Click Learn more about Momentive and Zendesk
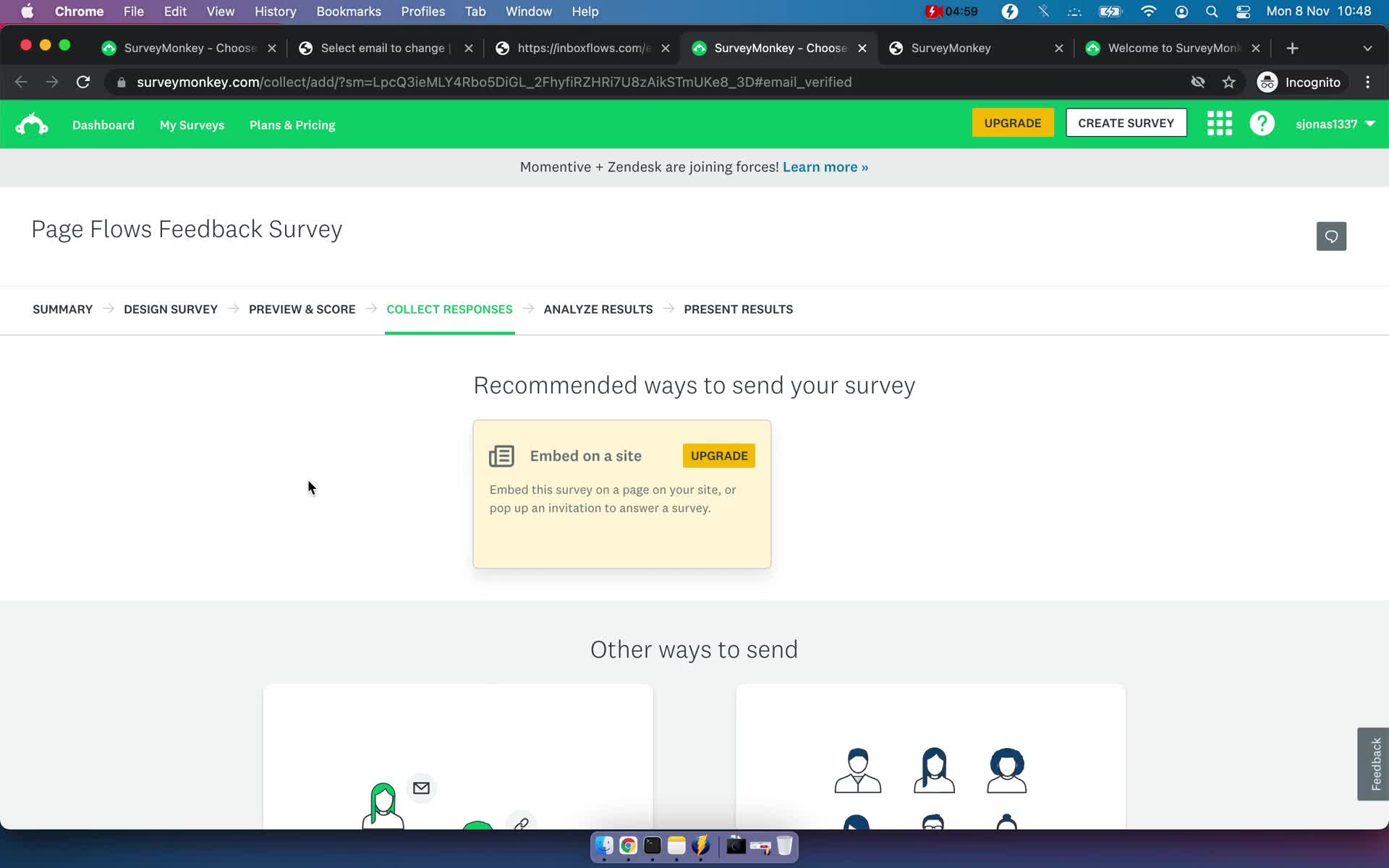This screenshot has height=868, width=1389. point(823,167)
